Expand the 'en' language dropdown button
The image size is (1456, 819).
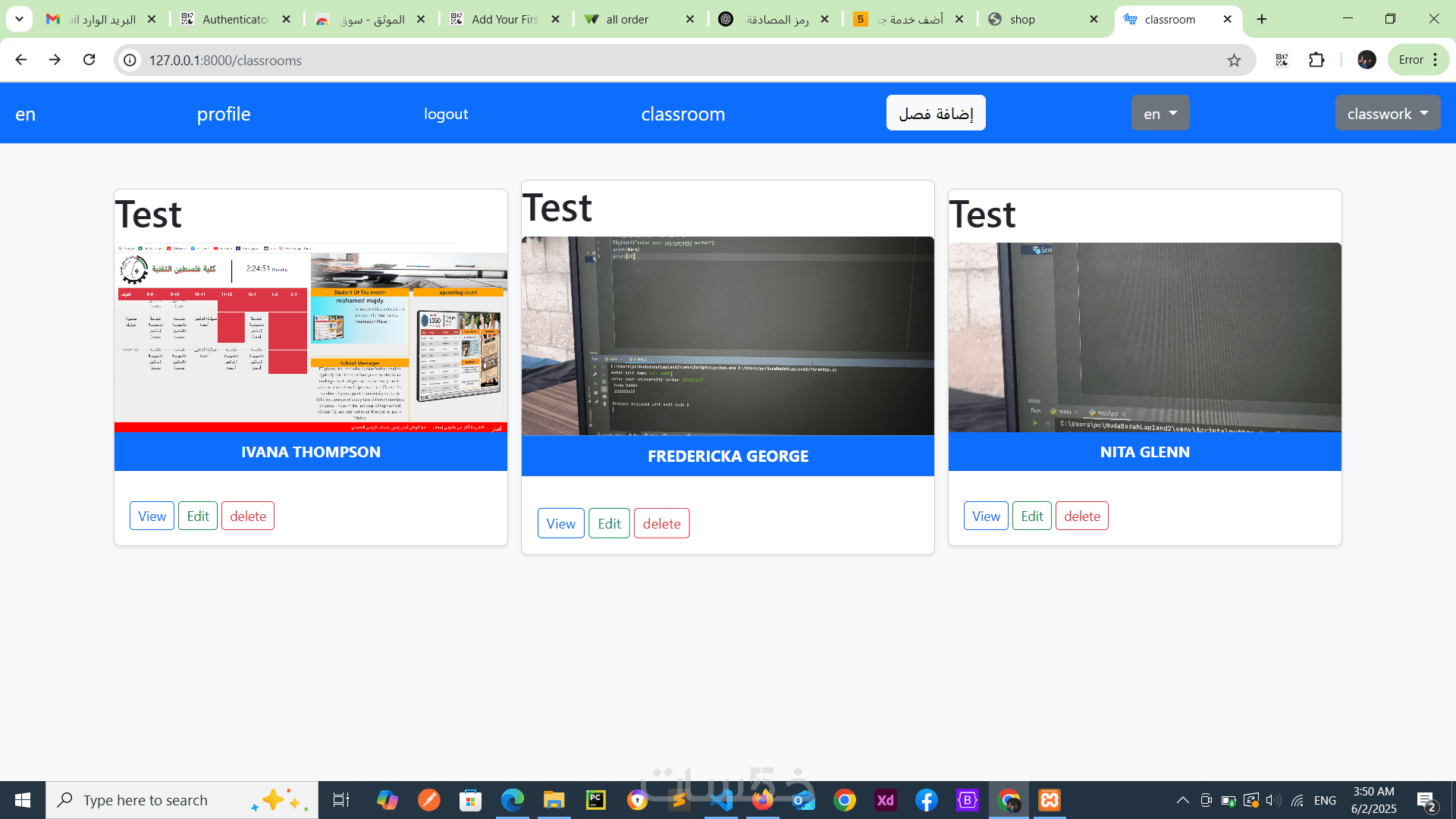coord(1159,113)
